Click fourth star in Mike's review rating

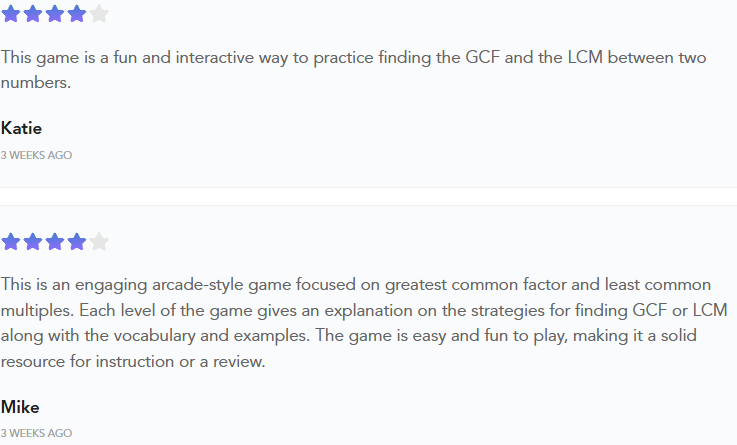77,242
